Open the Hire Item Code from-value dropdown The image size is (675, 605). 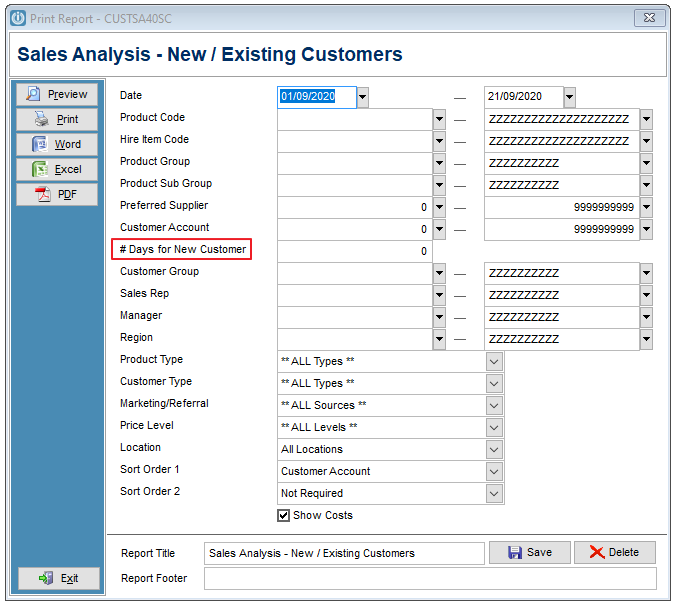pos(439,142)
